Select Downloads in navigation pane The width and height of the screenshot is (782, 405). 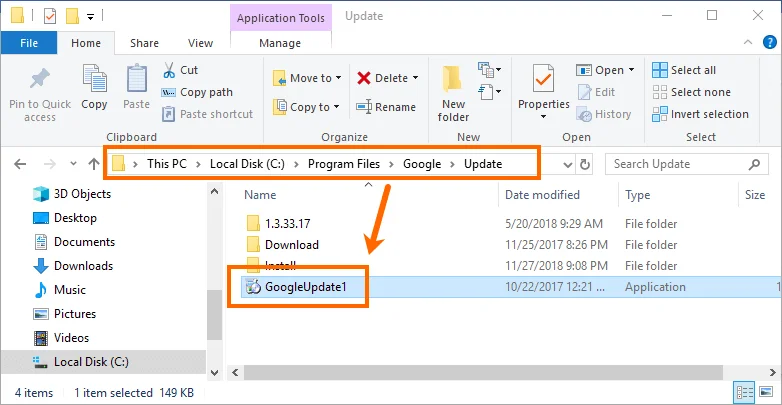(x=73, y=266)
